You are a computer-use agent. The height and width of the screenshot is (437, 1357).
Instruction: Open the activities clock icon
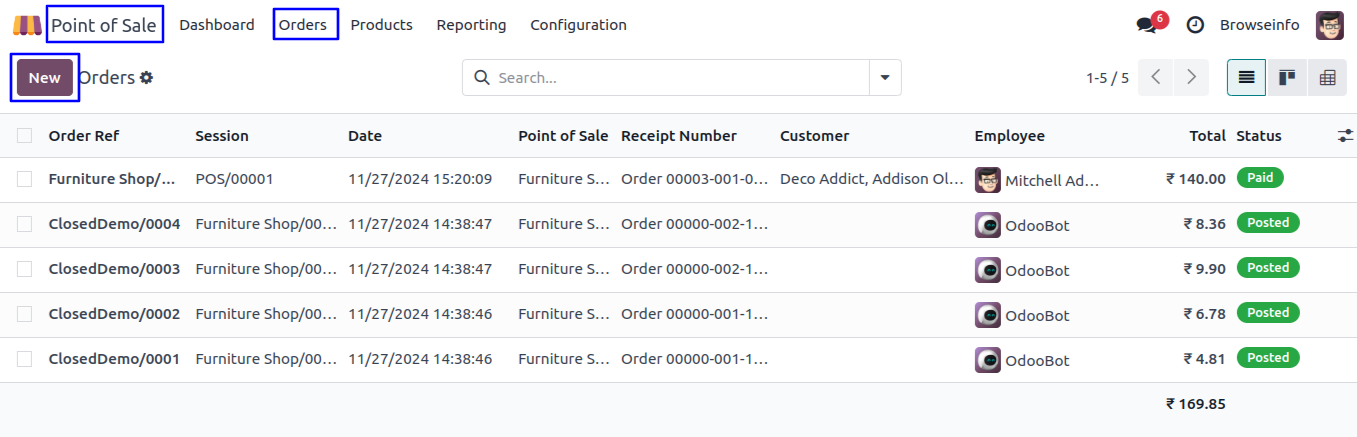[1195, 25]
